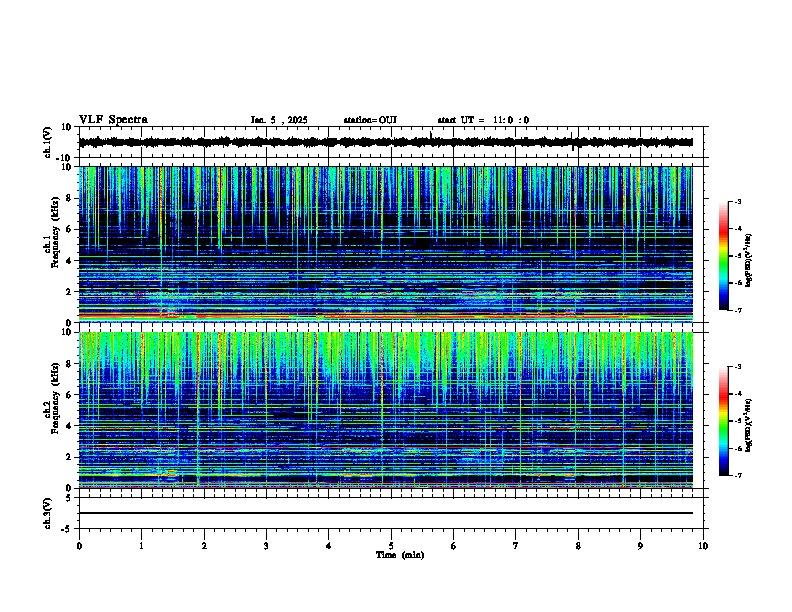The width and height of the screenshot is (792, 612).
Task: Select the date text "Jan. 5, 2025"
Action: [279, 120]
